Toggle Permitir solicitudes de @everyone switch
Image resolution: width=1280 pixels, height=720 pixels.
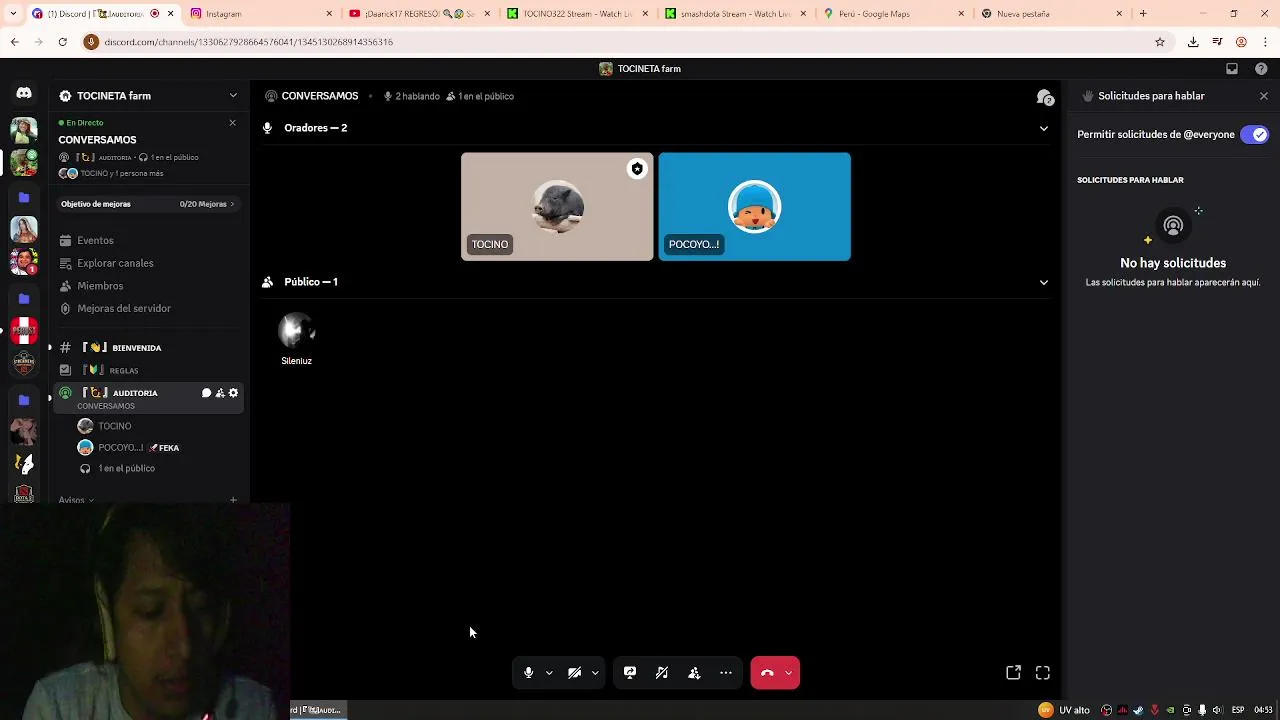click(1254, 135)
